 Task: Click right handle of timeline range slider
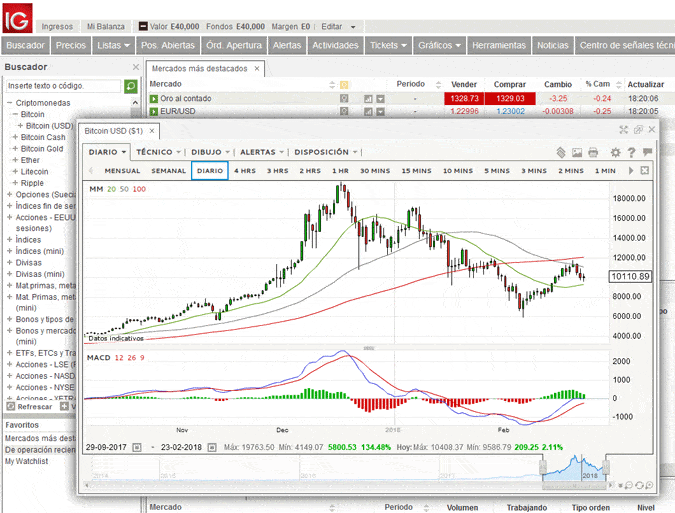pos(606,467)
